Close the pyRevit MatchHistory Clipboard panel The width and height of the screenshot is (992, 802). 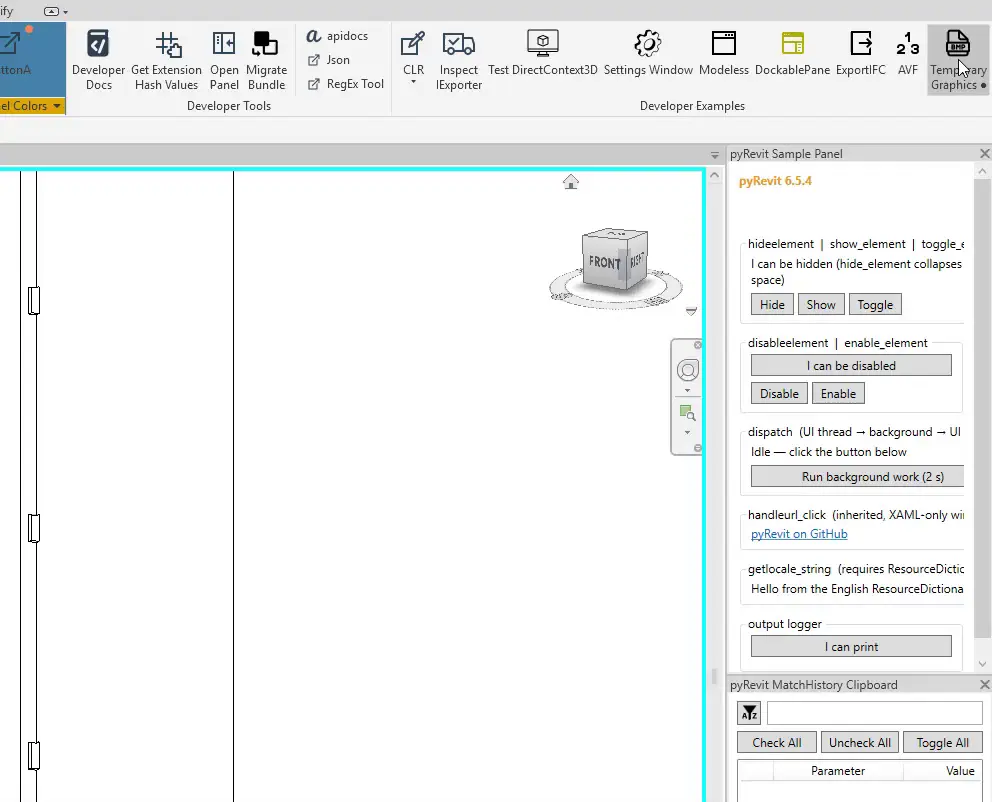[x=984, y=684]
